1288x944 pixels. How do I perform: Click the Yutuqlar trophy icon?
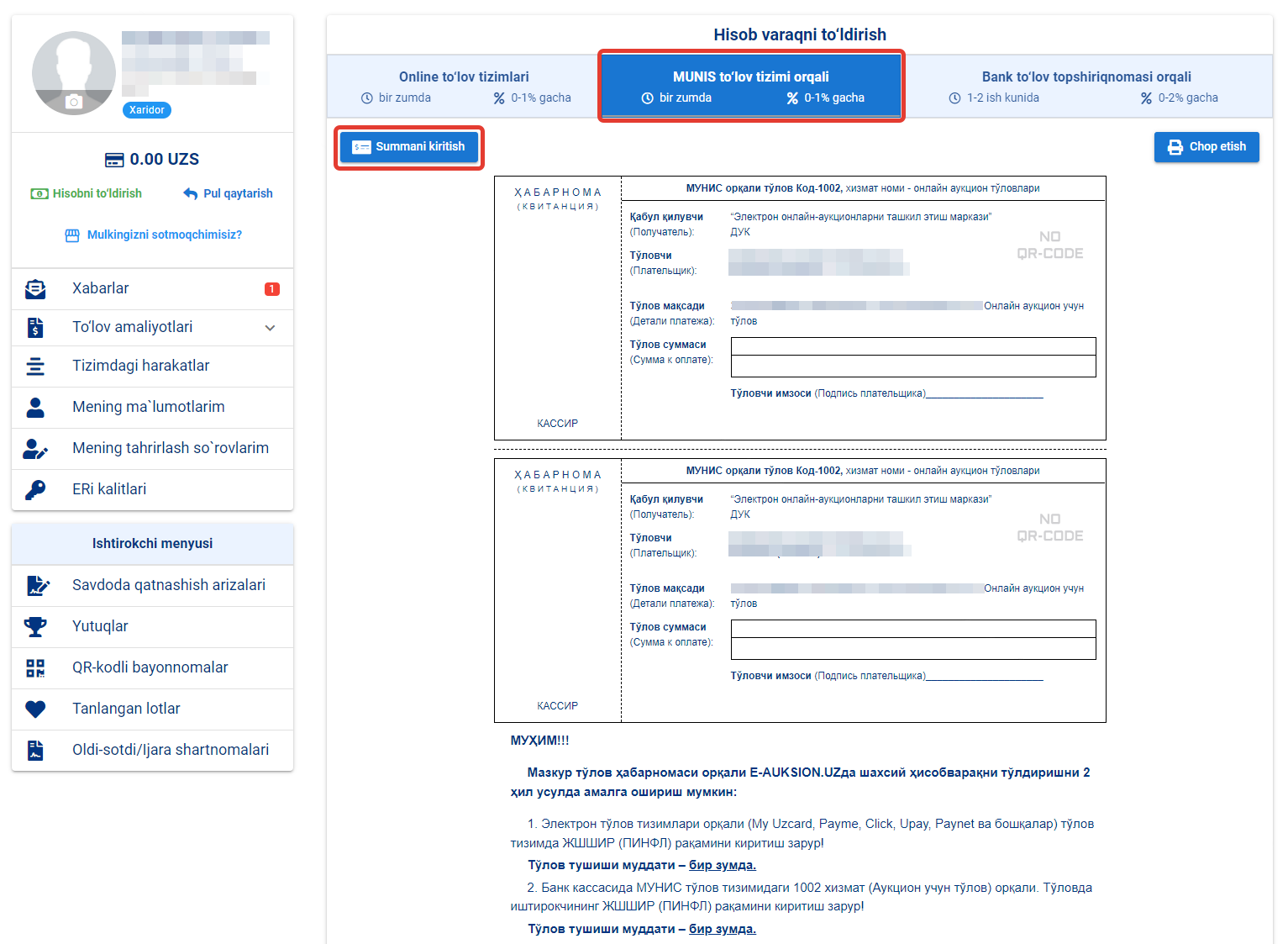[35, 627]
